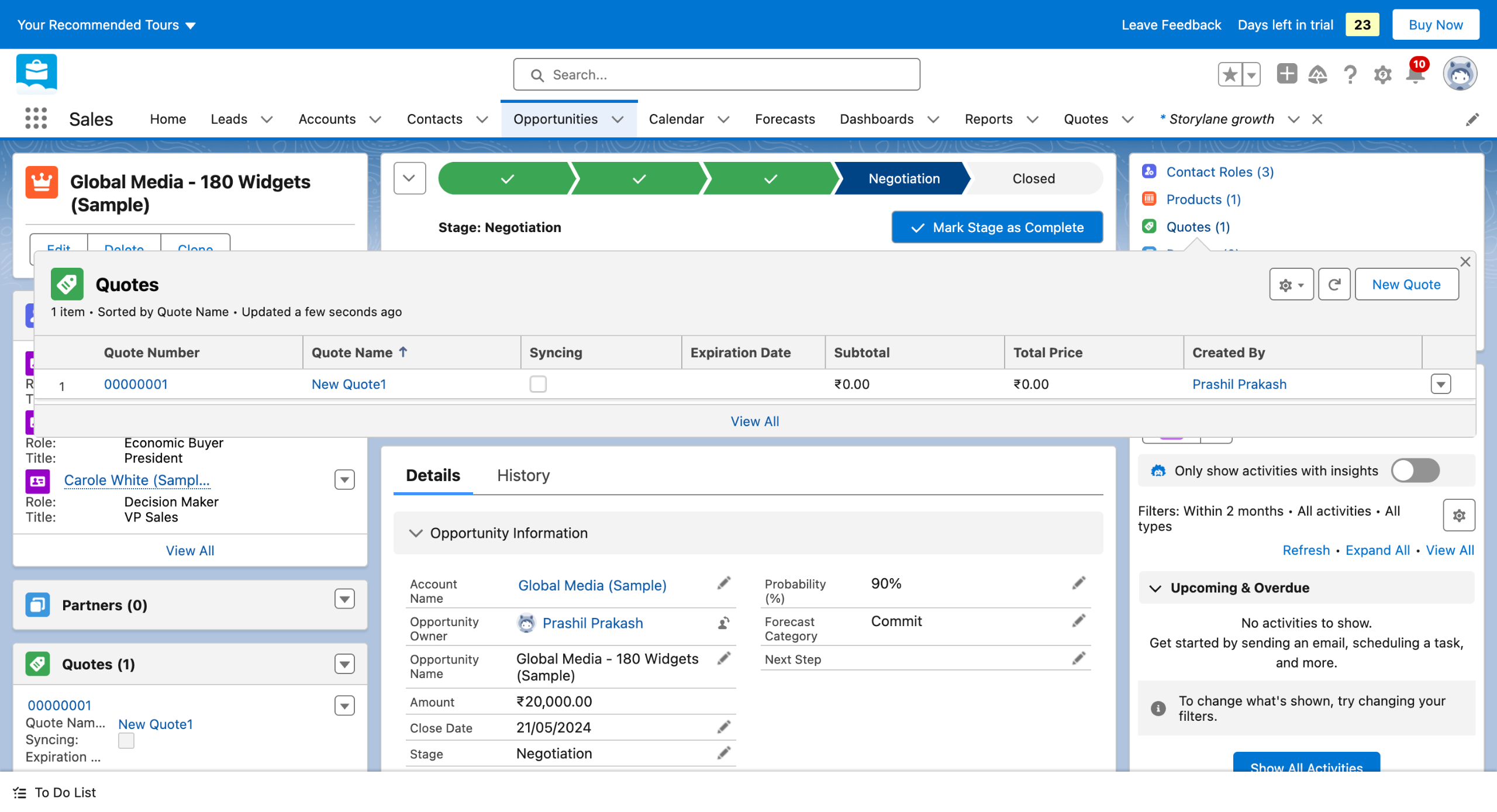
Task: Toggle the Syncing checkbox for New Quote1
Action: coord(538,384)
